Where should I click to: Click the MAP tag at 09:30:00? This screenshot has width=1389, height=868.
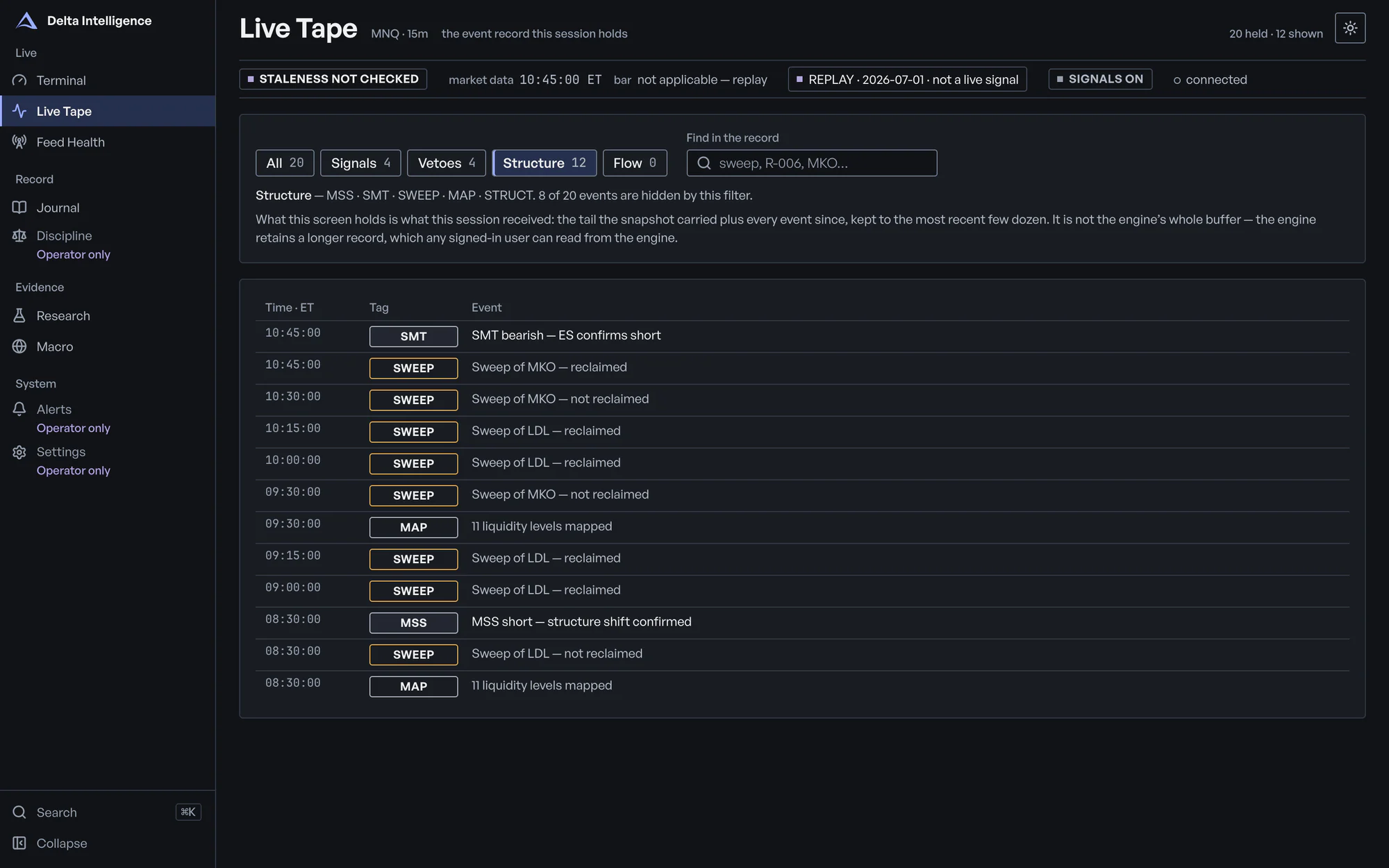413,527
